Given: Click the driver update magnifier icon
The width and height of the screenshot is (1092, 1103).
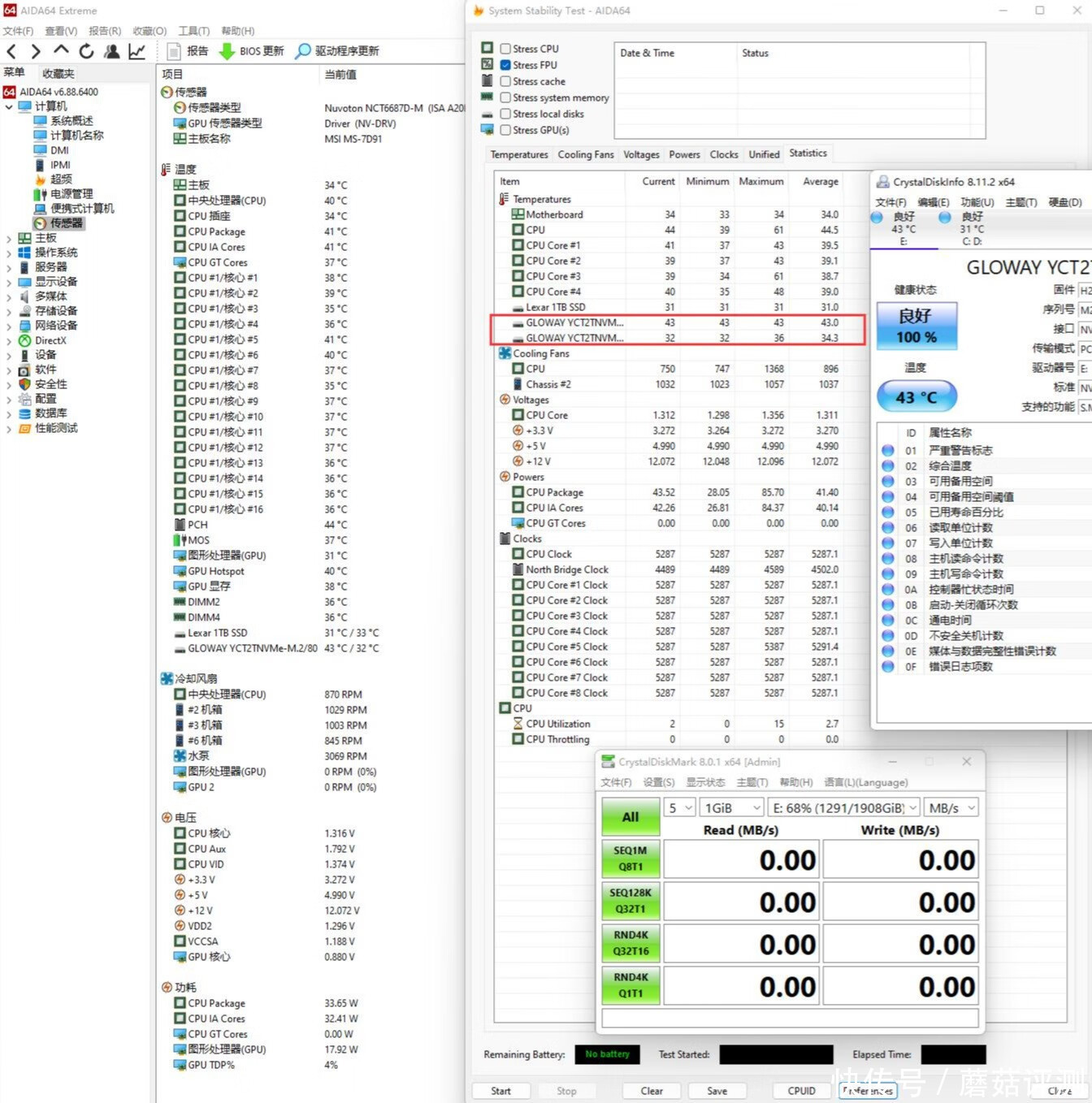Looking at the screenshot, I should (303, 51).
